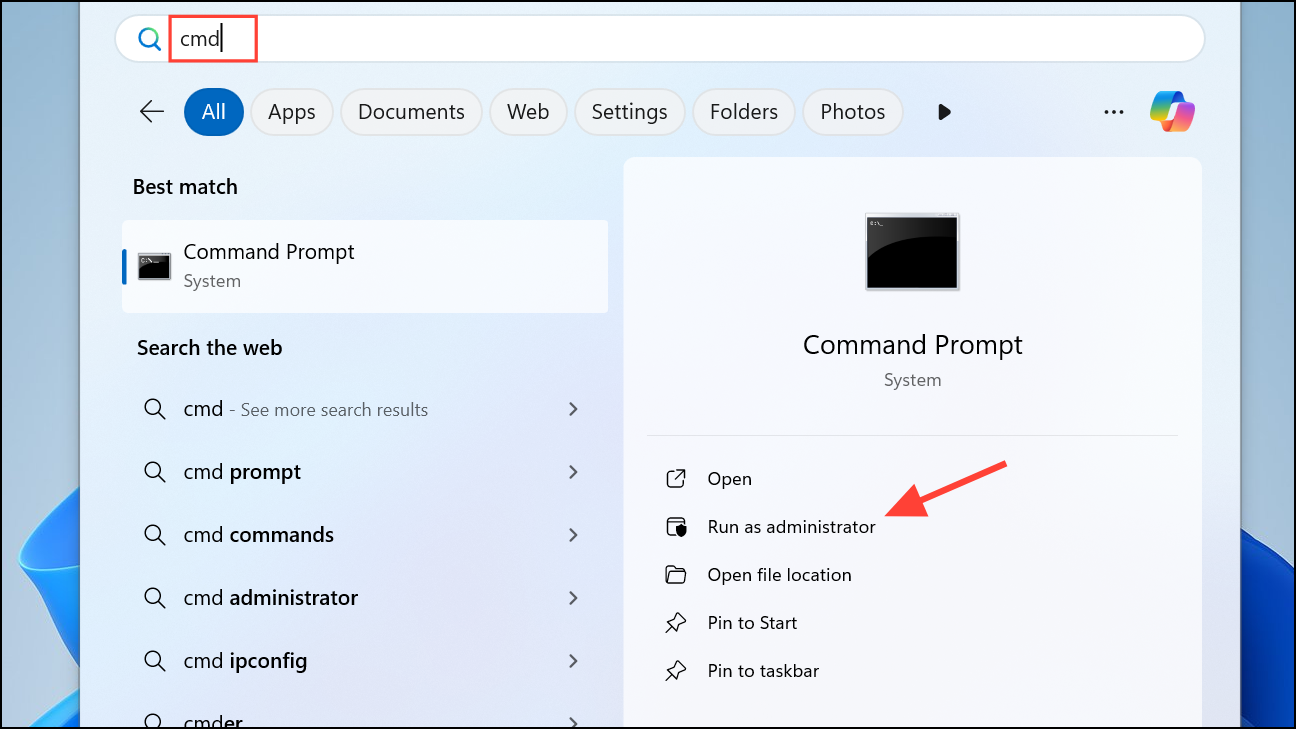Click Run as administrator

pyautogui.click(x=791, y=527)
